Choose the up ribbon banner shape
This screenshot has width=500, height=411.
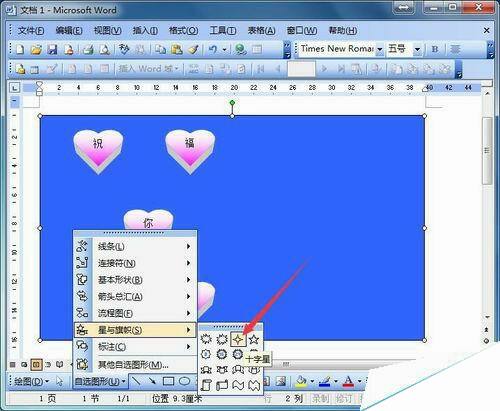tap(206, 370)
